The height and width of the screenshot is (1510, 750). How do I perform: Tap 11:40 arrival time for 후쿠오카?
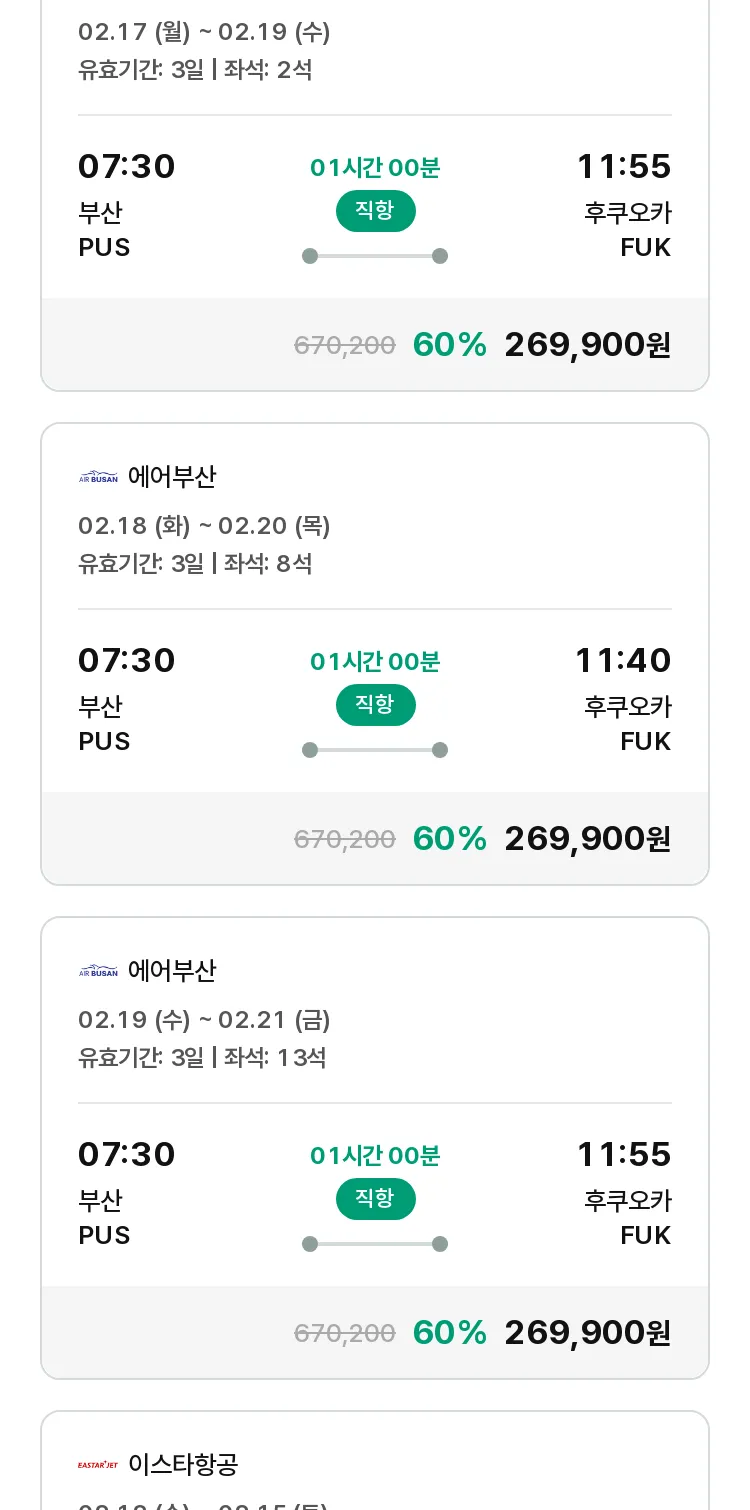point(623,660)
